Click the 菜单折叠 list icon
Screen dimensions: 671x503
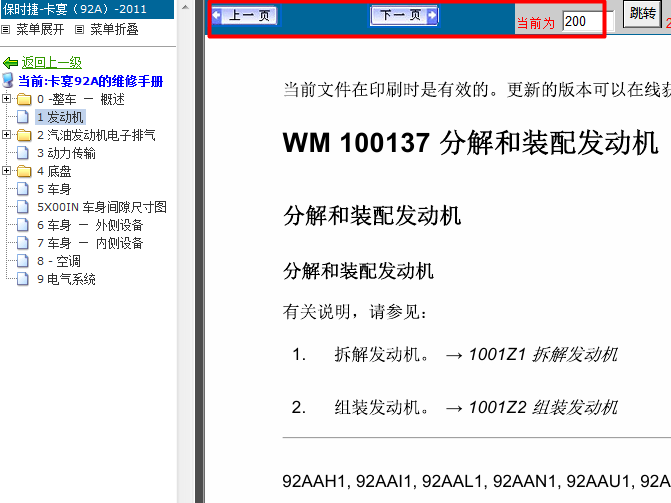click(x=80, y=30)
